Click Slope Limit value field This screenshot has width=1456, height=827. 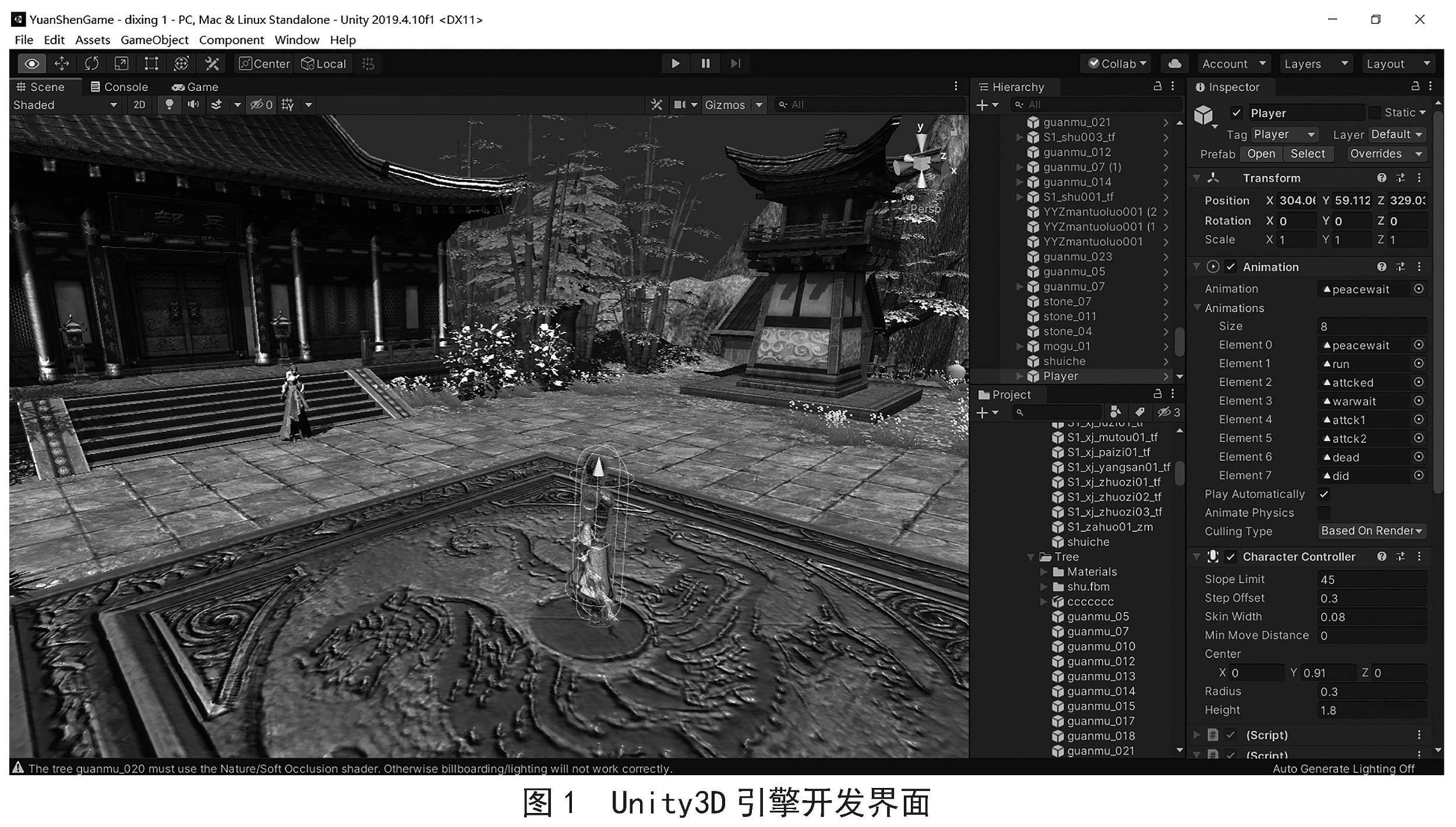click(1372, 579)
